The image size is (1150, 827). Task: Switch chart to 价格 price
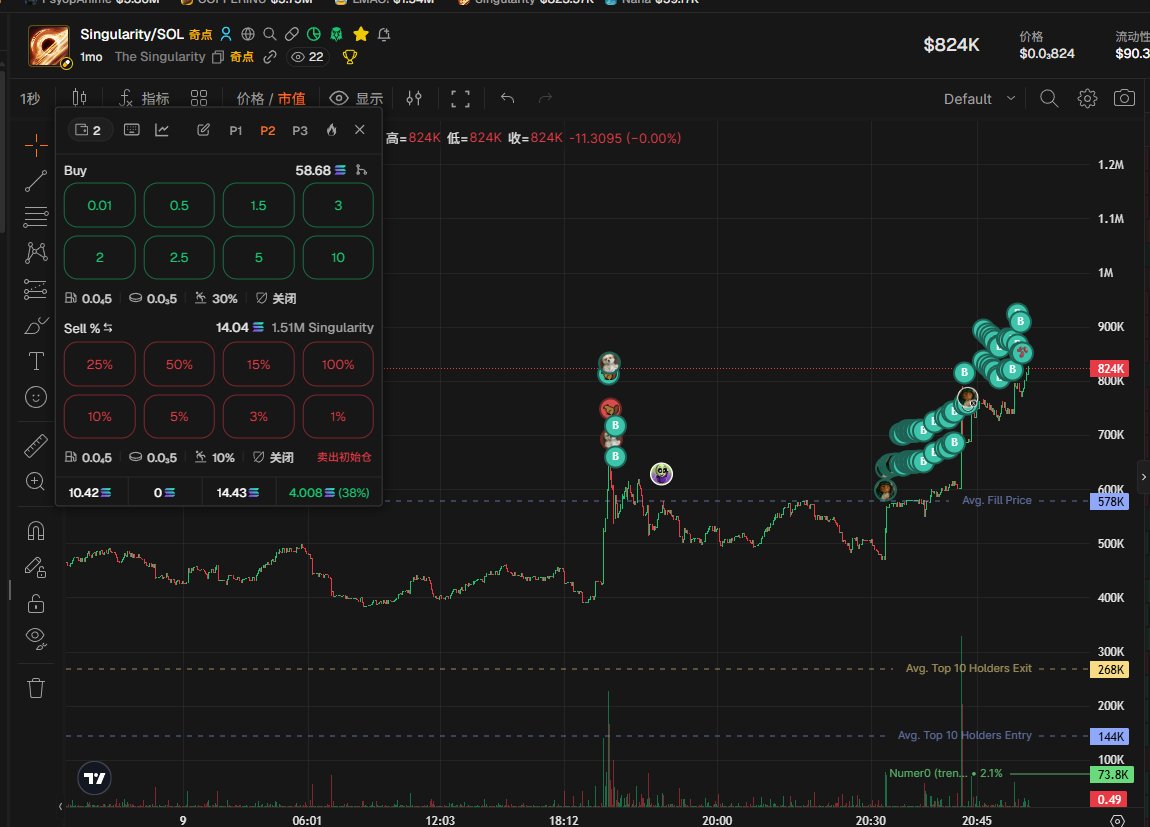[250, 98]
